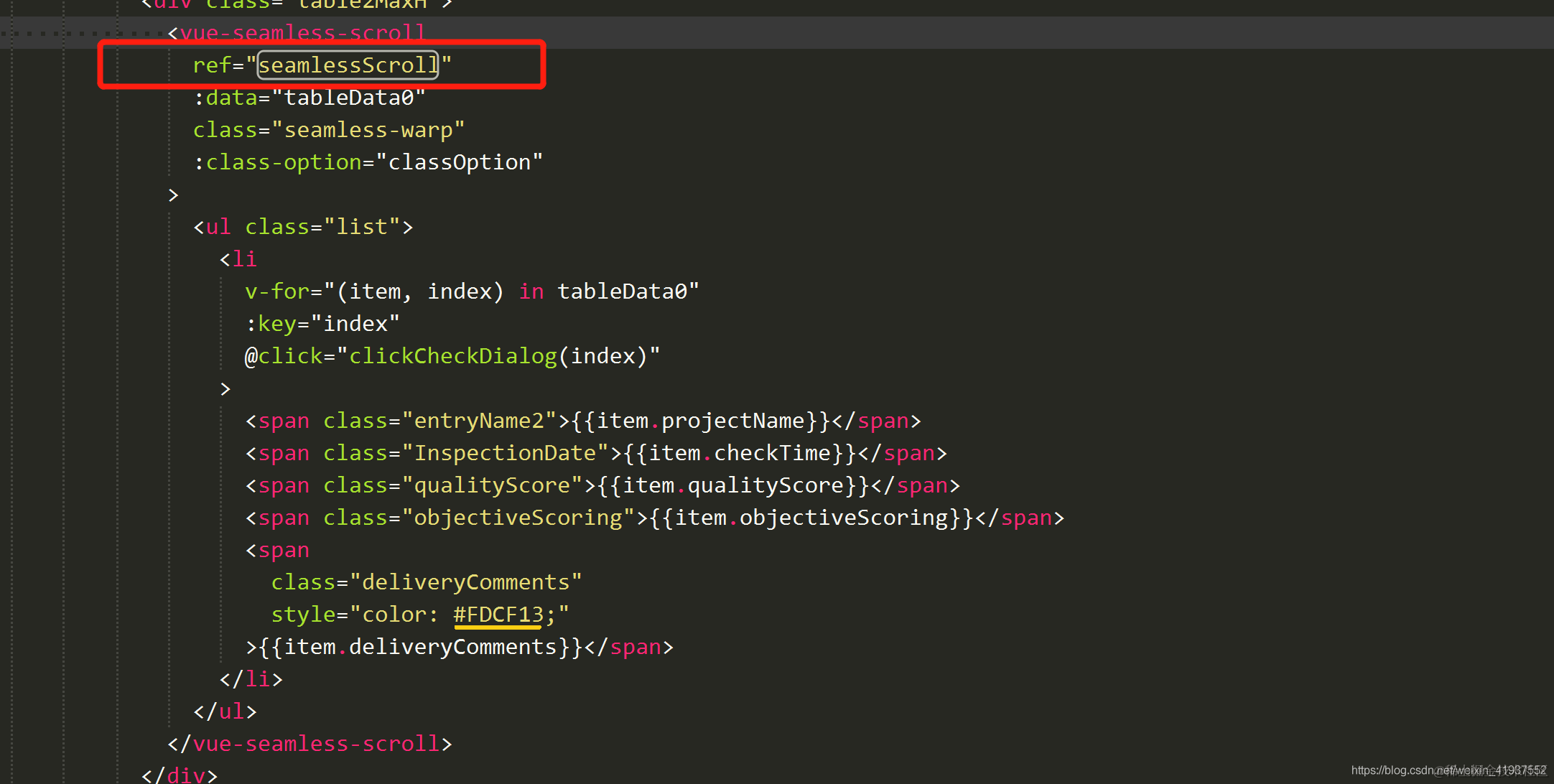1554x784 pixels.
Task: Click item.objectiveScoring interpolation
Action: tap(811, 518)
